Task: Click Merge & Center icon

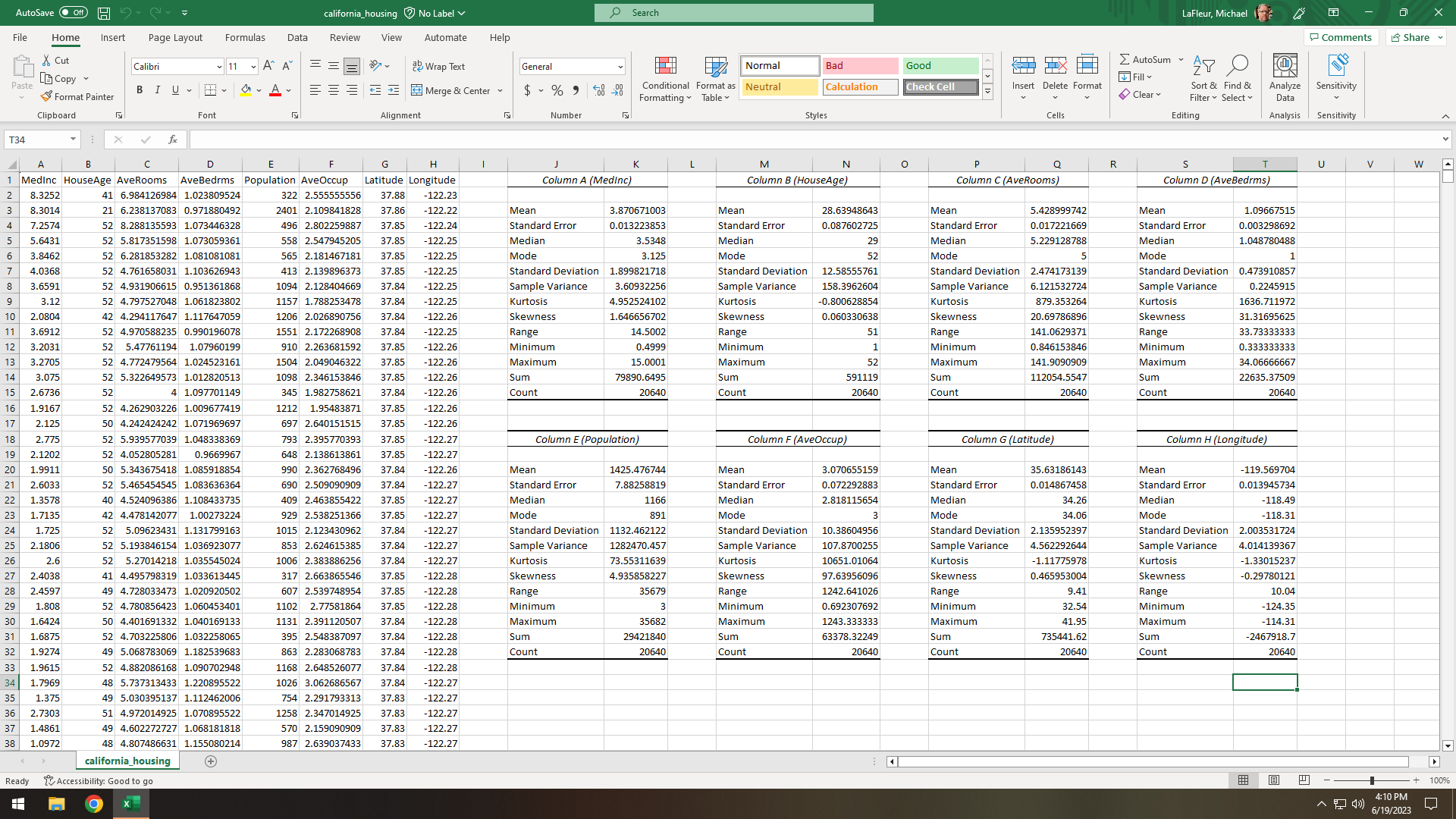Action: click(417, 90)
